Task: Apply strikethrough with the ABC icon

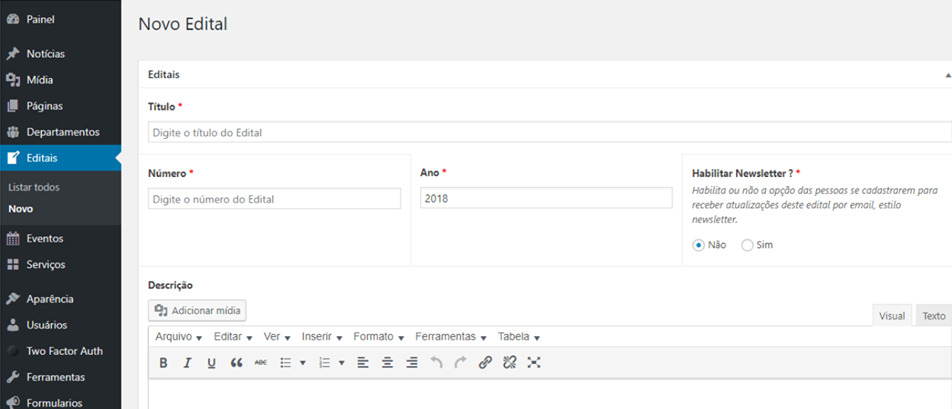Action: click(261, 363)
